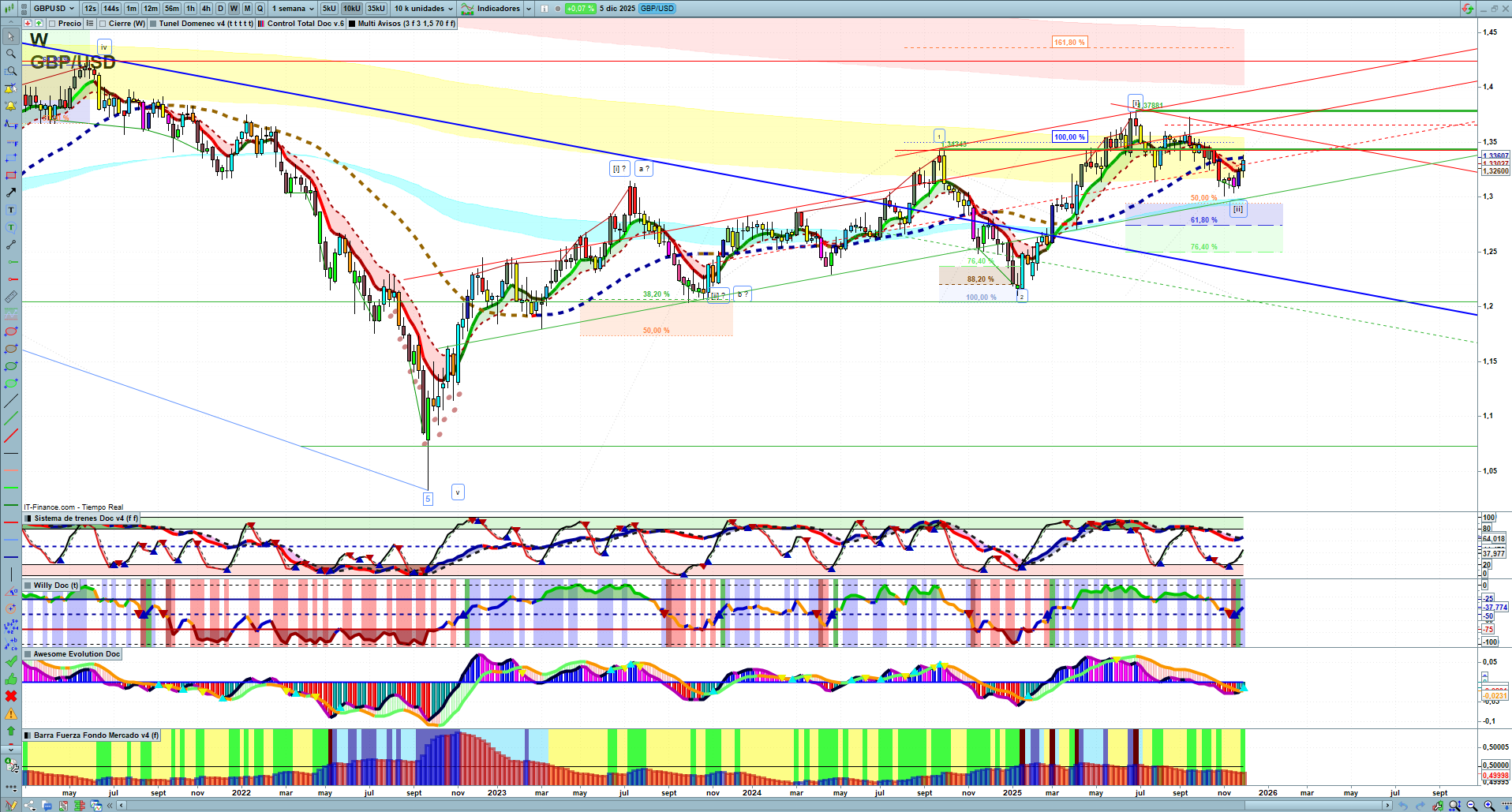
Task: Click the green thumbs-up icon
Action: point(11,679)
